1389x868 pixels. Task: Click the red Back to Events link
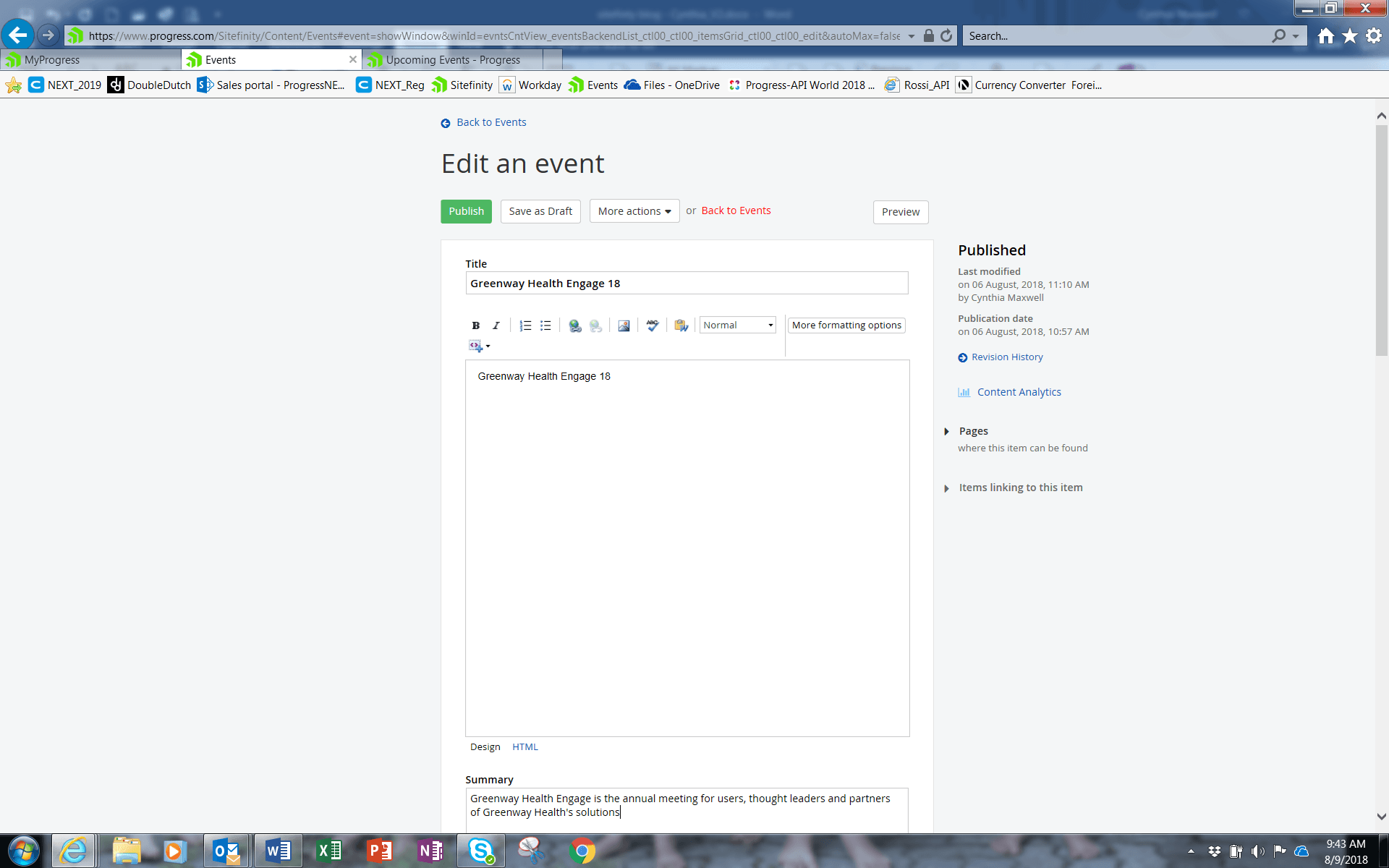pyautogui.click(x=736, y=210)
